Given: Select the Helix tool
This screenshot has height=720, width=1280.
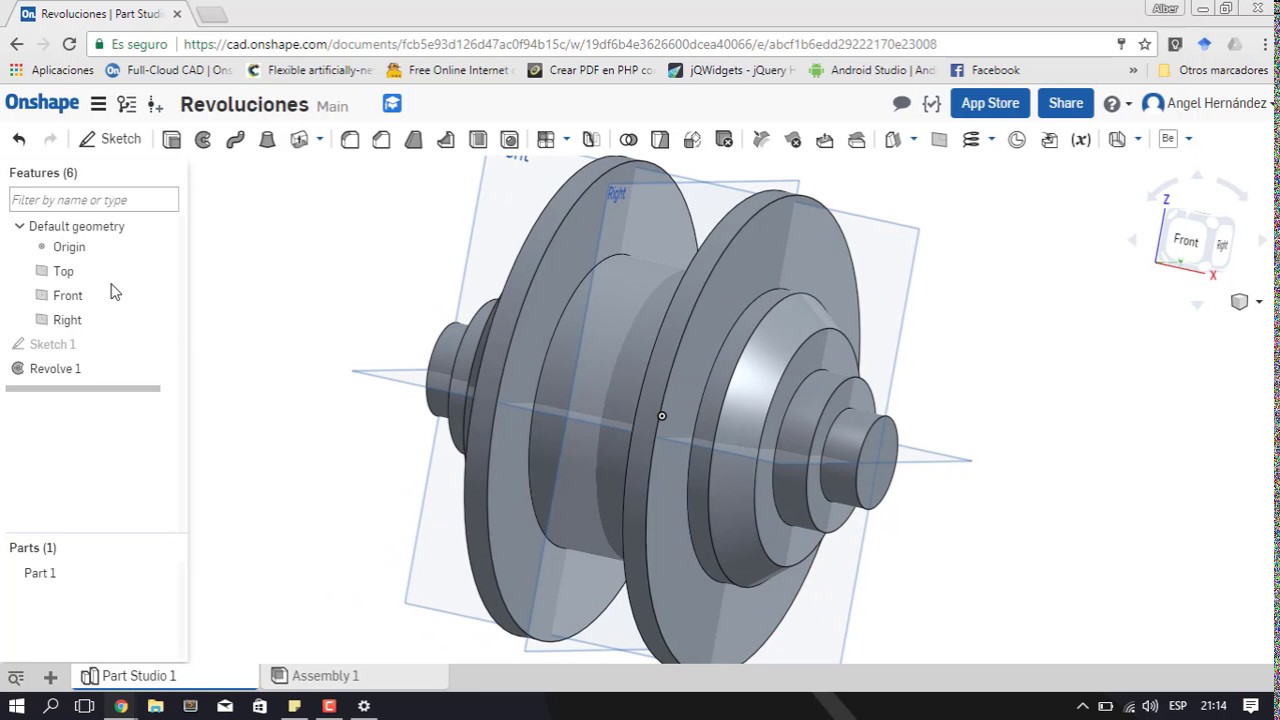Looking at the screenshot, I should 971,140.
